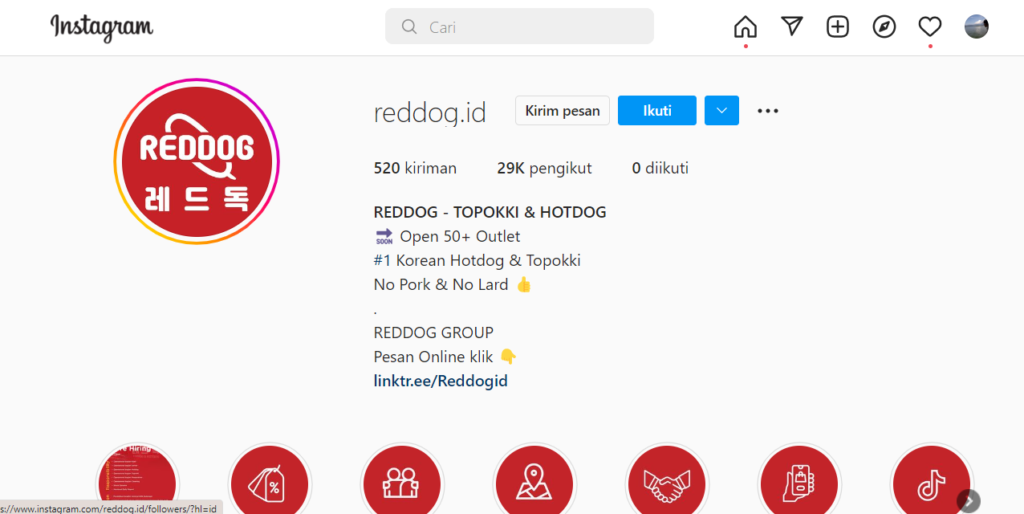Click the Ikuti follow button
The height and width of the screenshot is (514, 1024).
tap(657, 110)
